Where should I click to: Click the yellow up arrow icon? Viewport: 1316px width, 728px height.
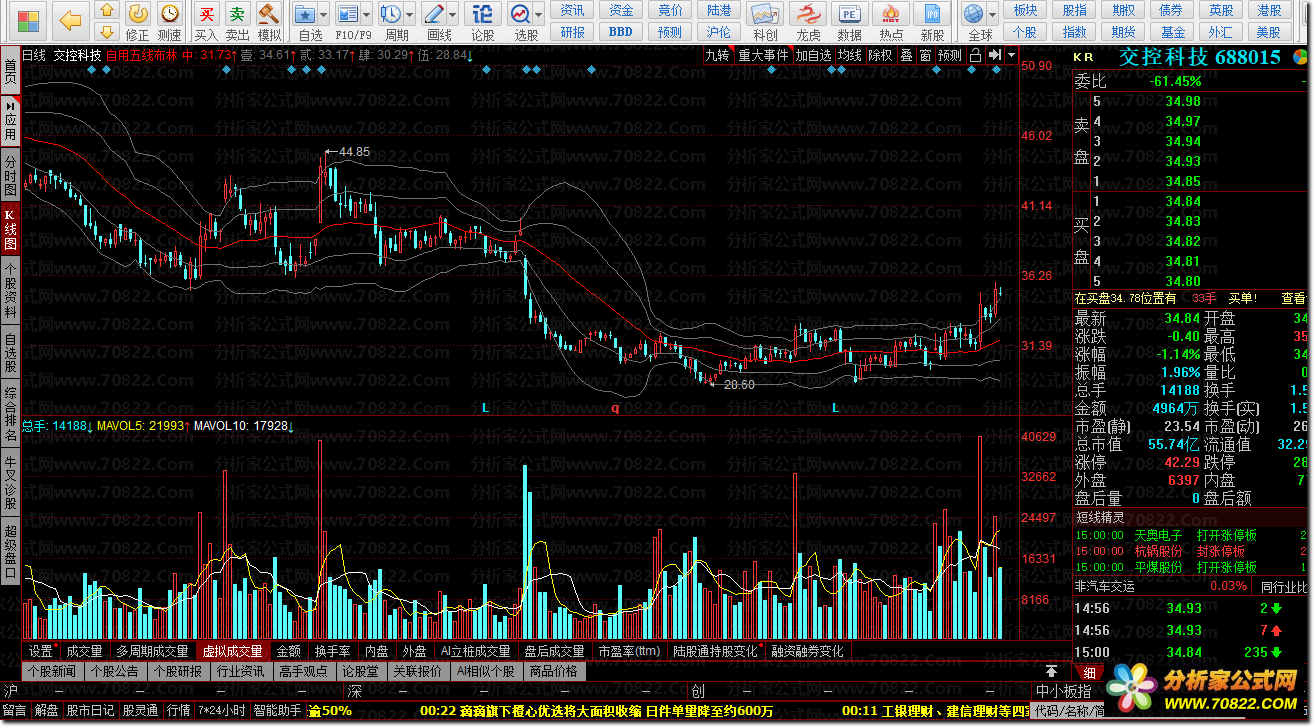[x=107, y=11]
